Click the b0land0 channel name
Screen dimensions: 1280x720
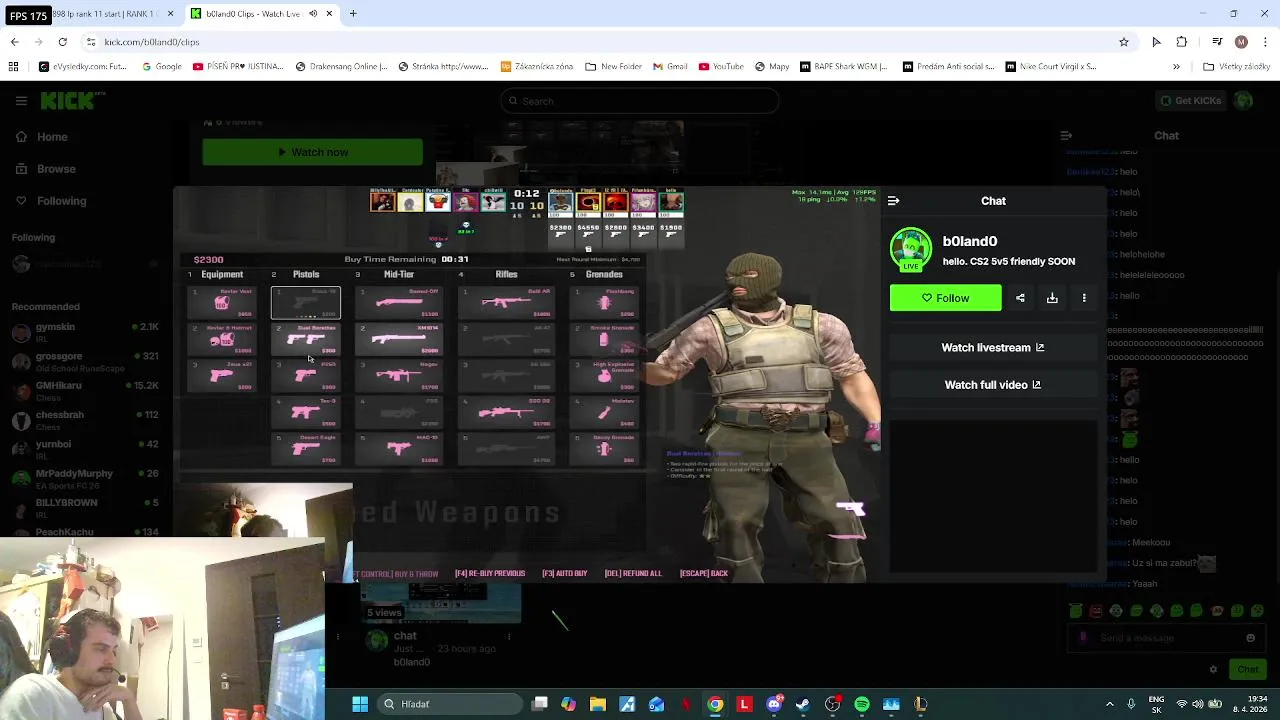coord(969,241)
